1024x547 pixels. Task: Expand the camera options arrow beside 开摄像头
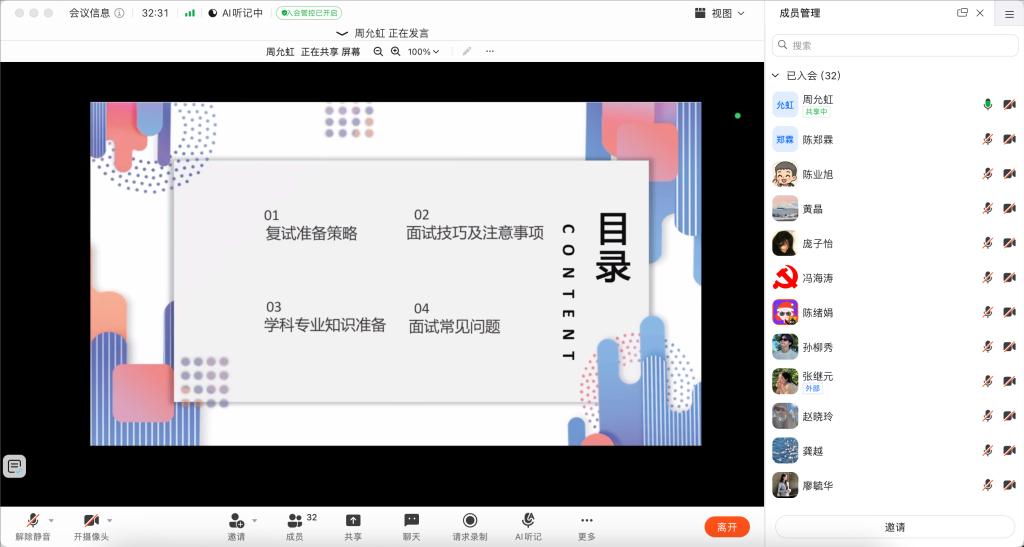pyautogui.click(x=110, y=520)
